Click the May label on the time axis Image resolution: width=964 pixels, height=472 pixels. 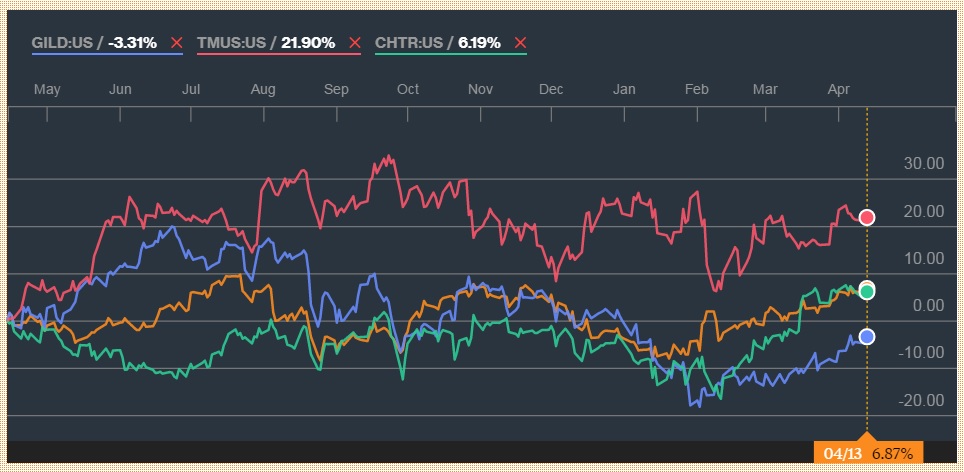pos(47,89)
